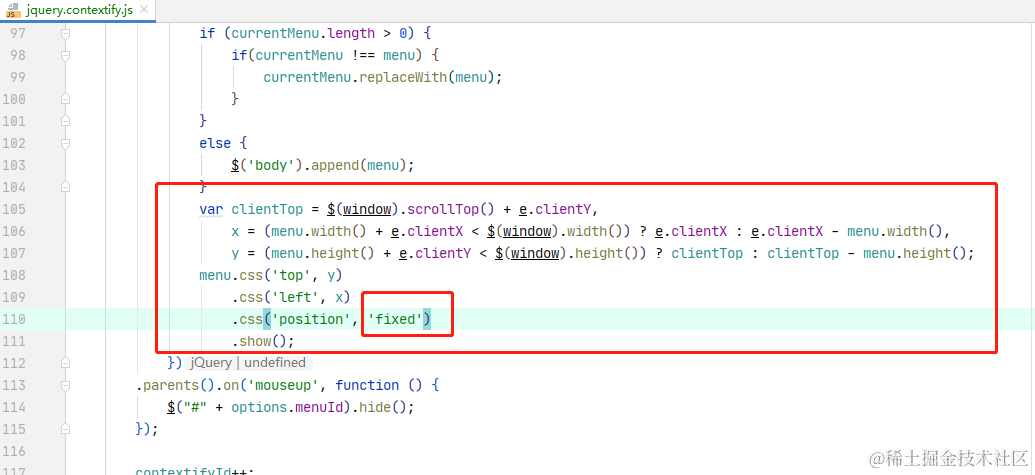
Task: Select the jquery.contextify.js editor tab
Action: [x=78, y=10]
